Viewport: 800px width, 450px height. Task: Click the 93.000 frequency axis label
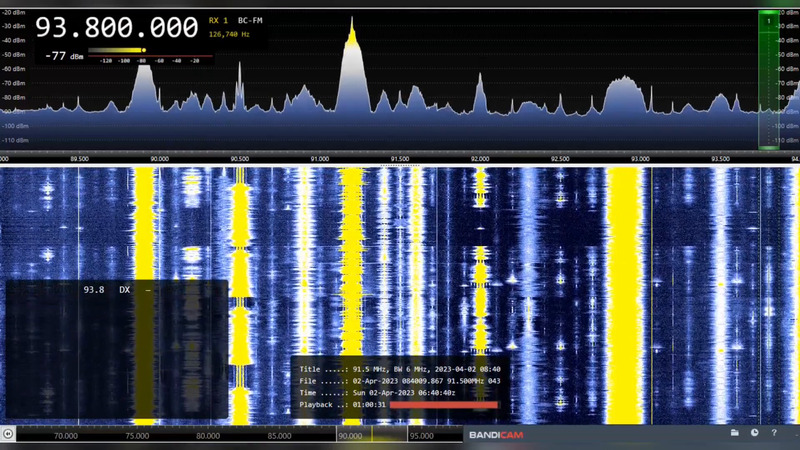[x=640, y=159]
